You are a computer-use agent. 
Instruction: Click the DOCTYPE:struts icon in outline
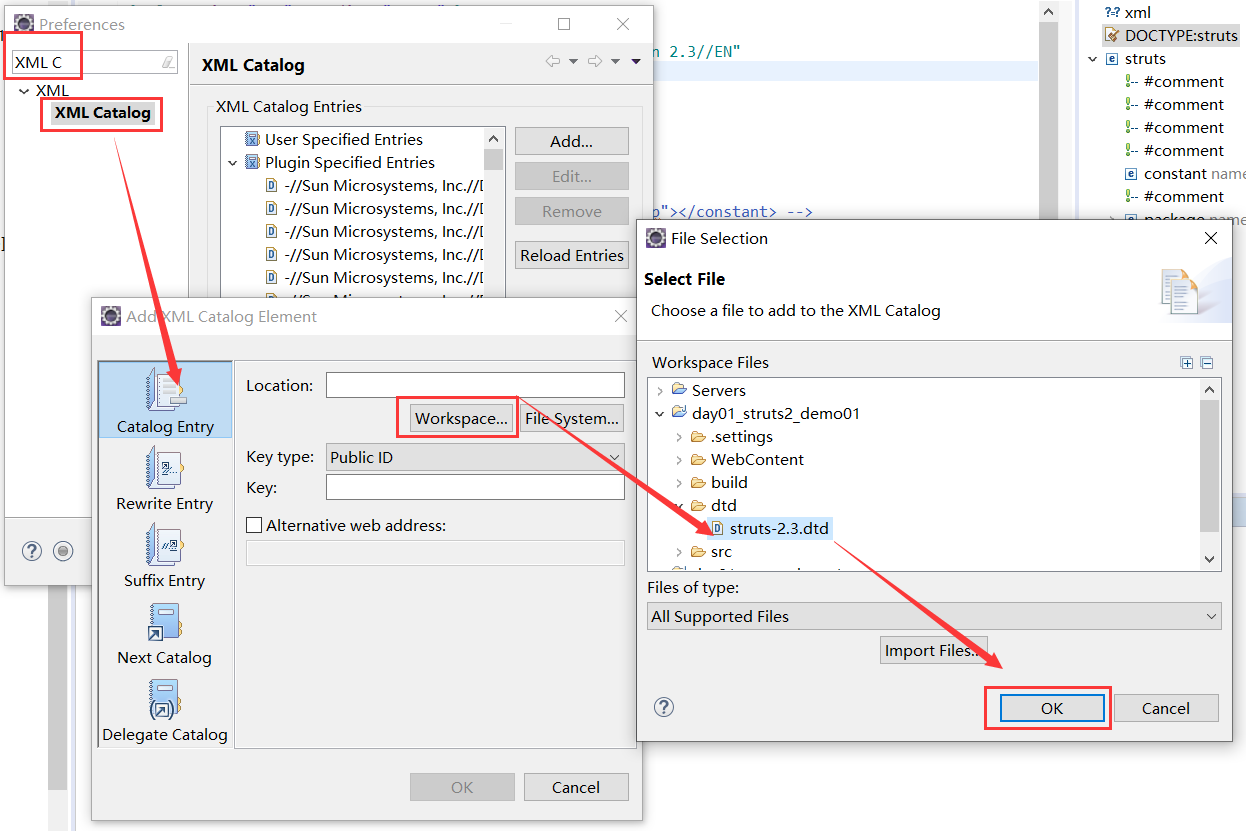(x=1112, y=35)
